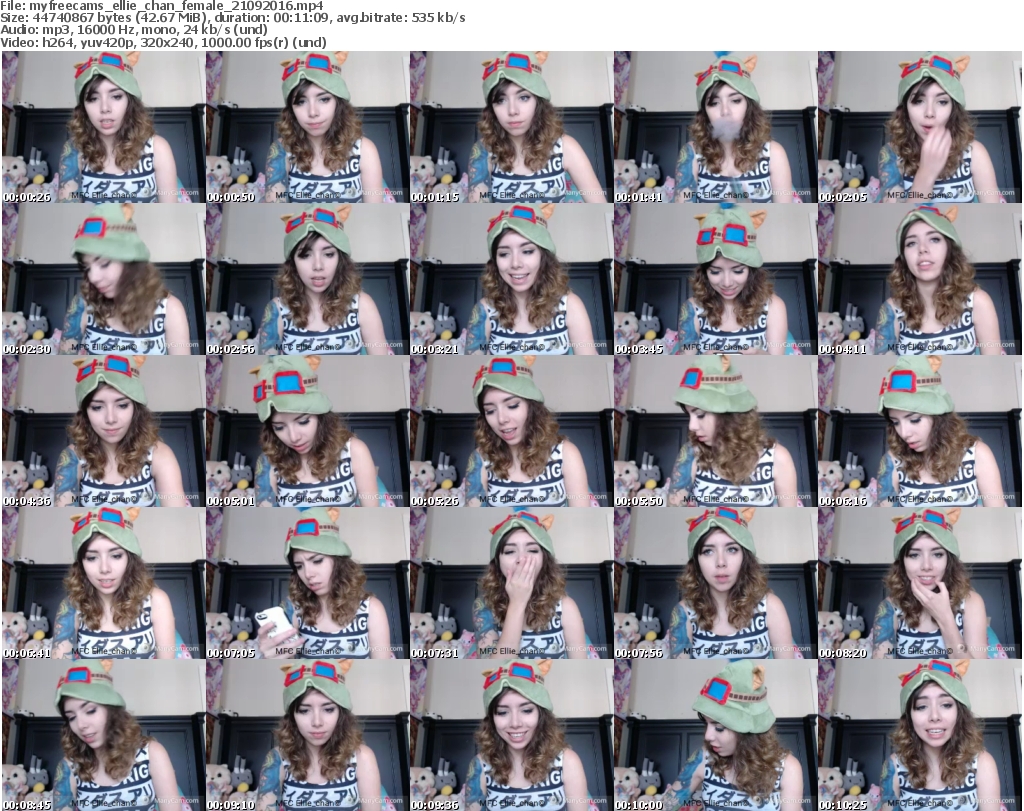Click the Size and duration info line
Viewport: 1024px width, 811px height.
(233, 18)
